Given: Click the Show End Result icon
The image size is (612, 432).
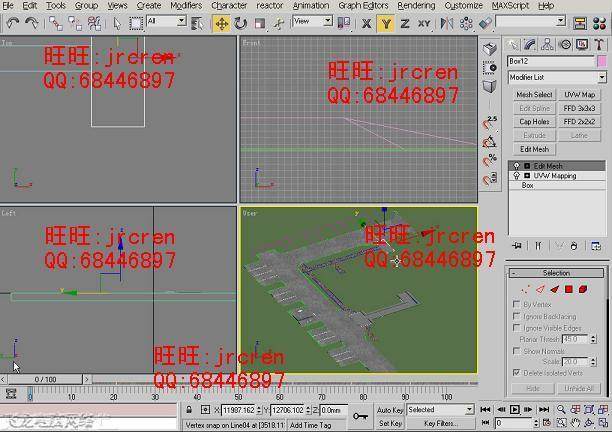Looking at the screenshot, I should (538, 246).
